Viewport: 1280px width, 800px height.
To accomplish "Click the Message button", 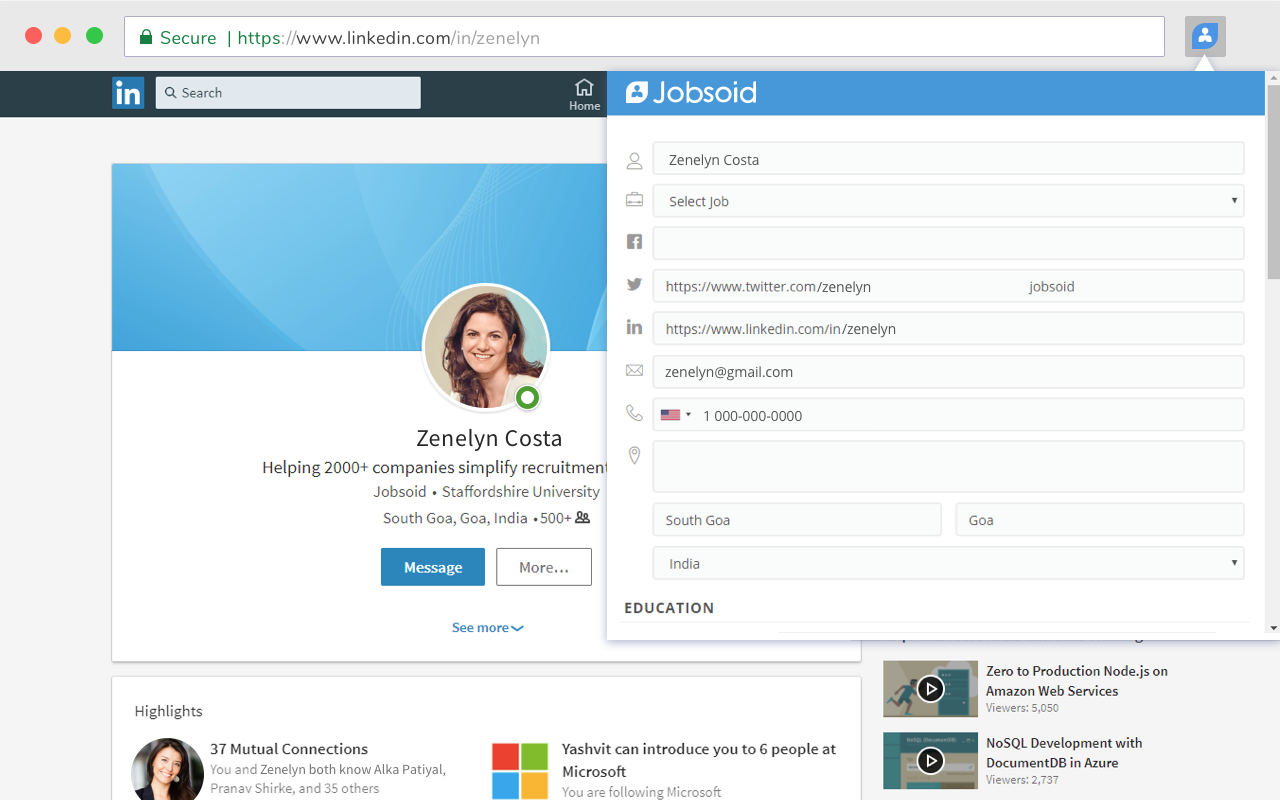I will [x=432, y=567].
